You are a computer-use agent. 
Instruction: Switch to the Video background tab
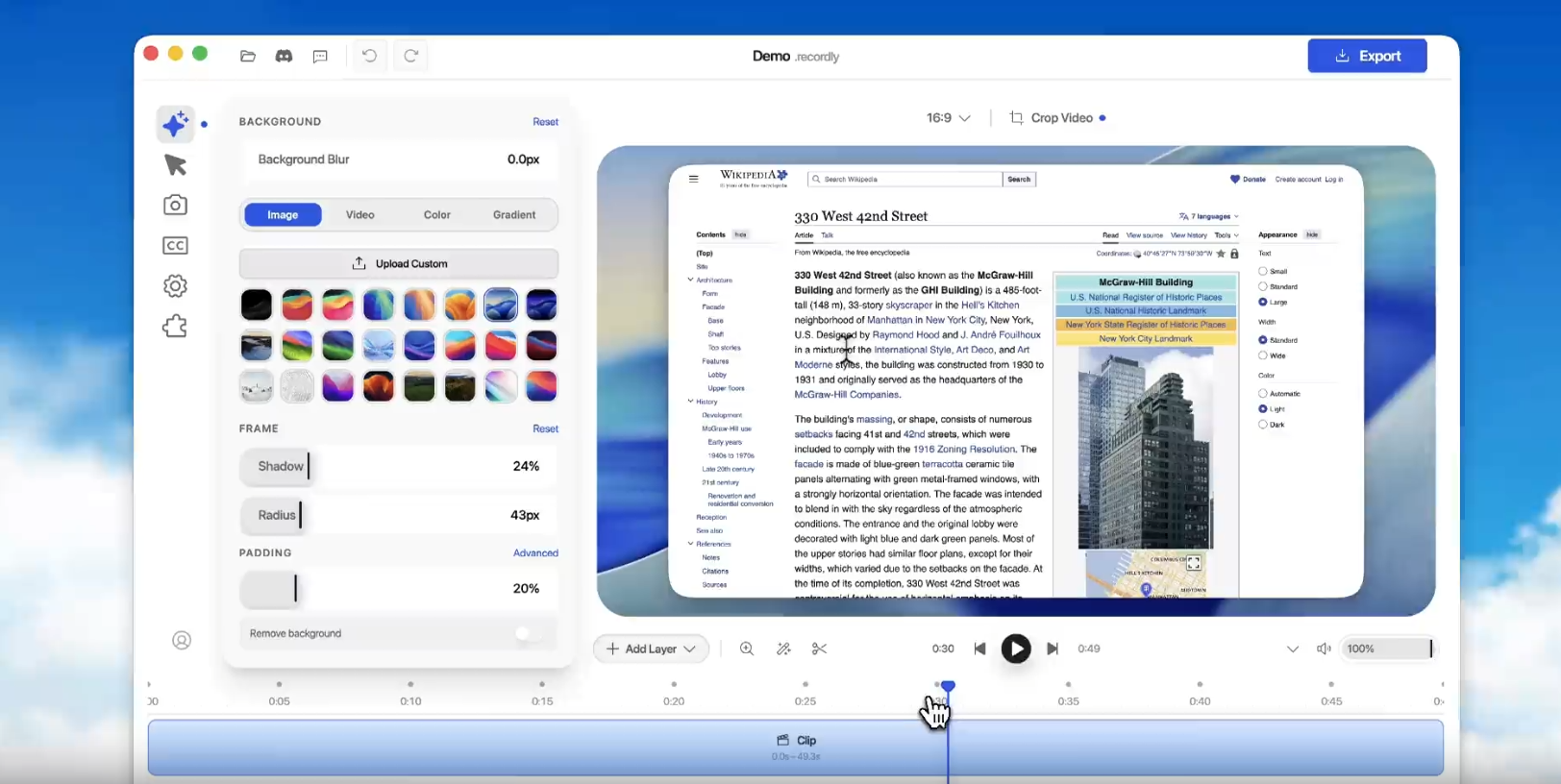pyautogui.click(x=360, y=215)
